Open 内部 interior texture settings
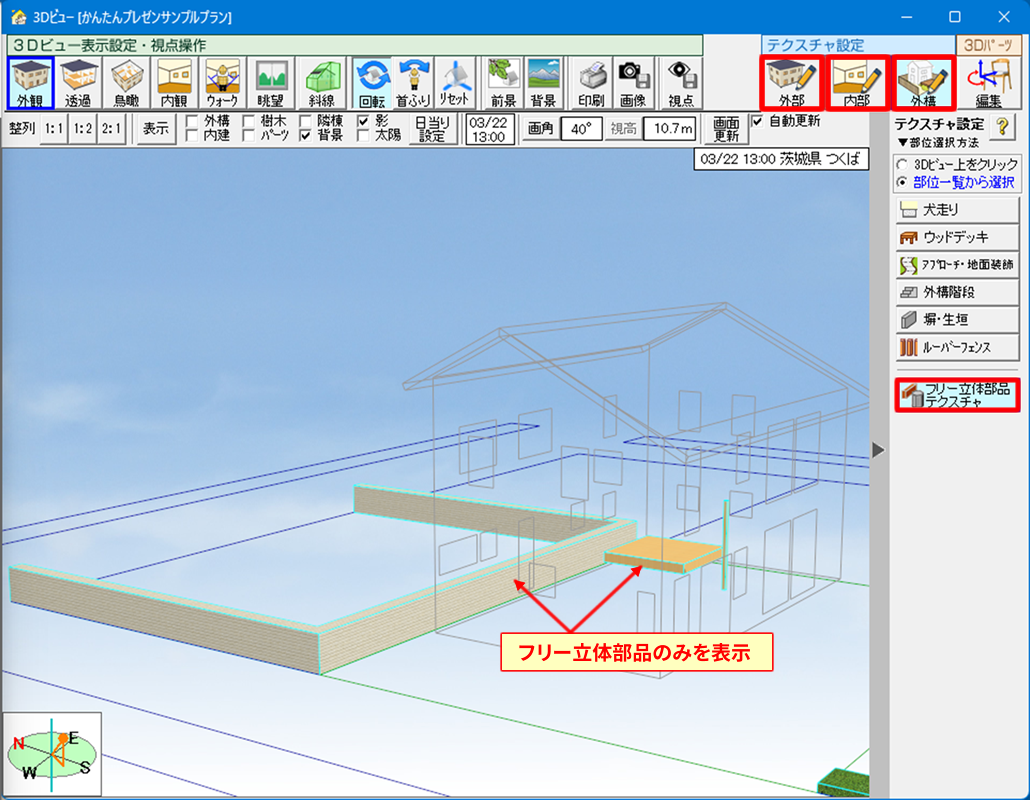 pos(857,83)
